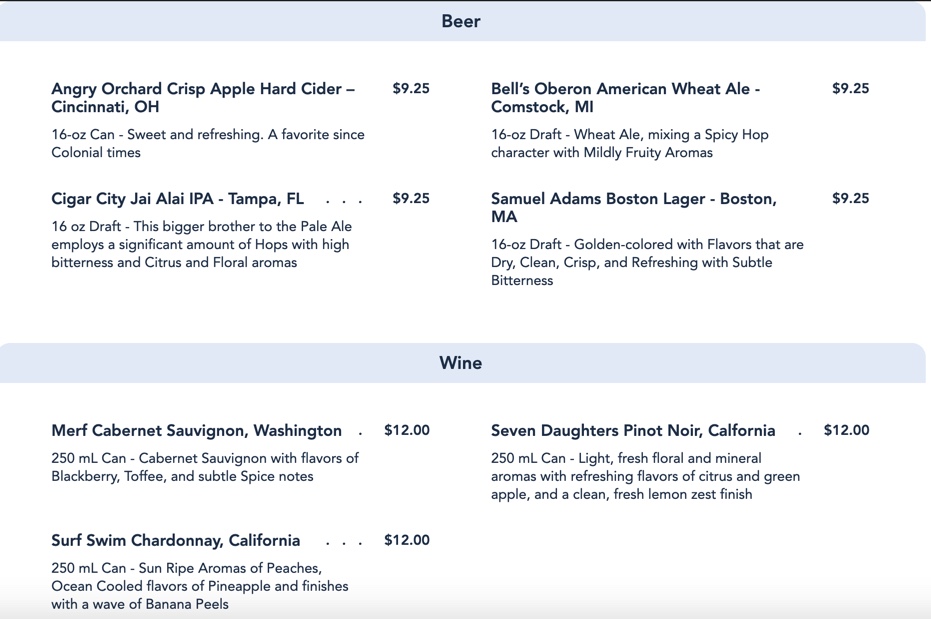Click the Angry Orchard cider price
Viewport: 931px width, 619px height.
[x=411, y=89]
